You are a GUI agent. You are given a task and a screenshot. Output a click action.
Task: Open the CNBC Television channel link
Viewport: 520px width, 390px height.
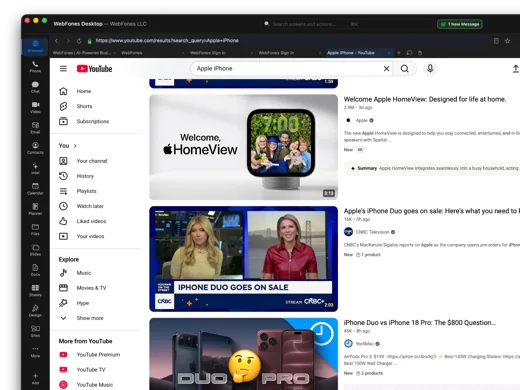(372, 232)
